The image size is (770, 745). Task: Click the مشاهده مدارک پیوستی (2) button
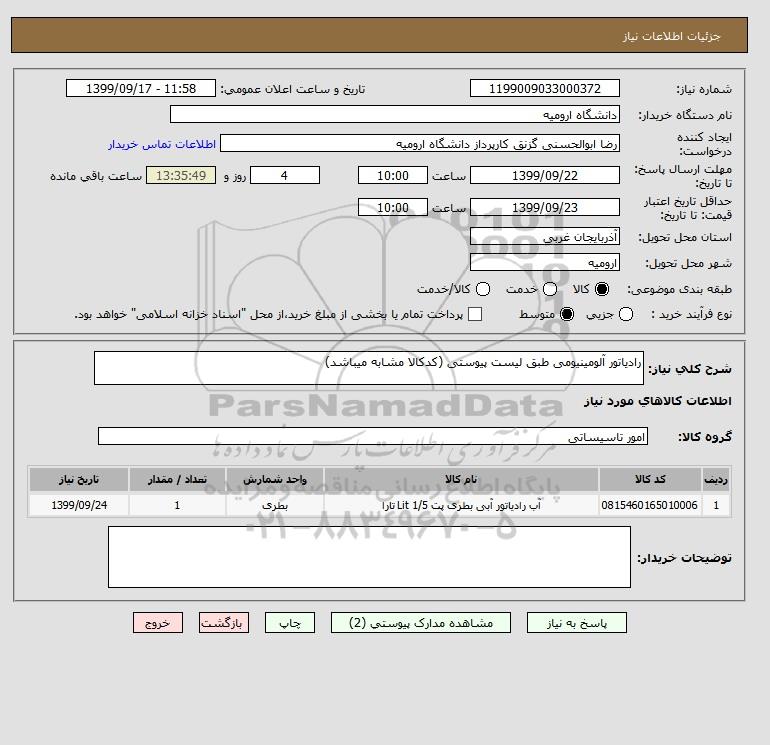[x=421, y=623]
